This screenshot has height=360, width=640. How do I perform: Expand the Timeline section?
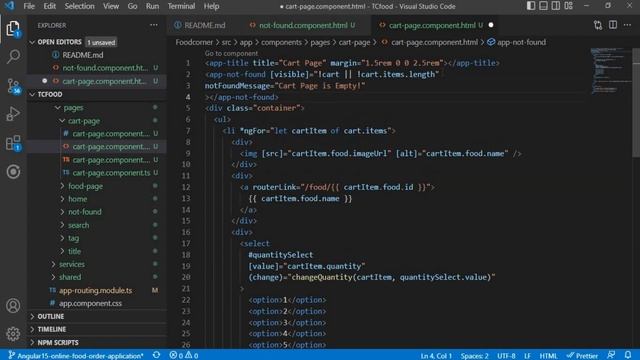tap(32, 329)
